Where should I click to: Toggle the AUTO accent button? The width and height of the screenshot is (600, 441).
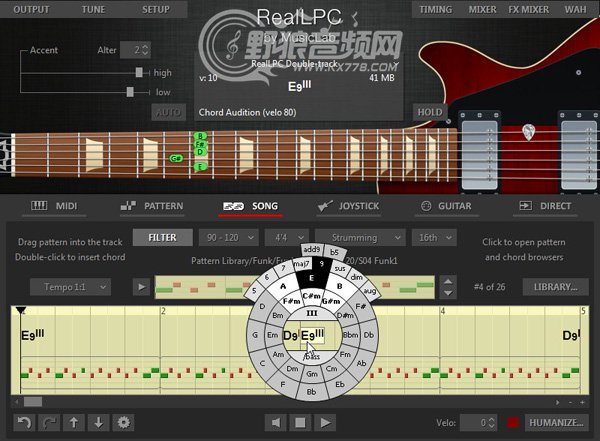click(x=168, y=112)
